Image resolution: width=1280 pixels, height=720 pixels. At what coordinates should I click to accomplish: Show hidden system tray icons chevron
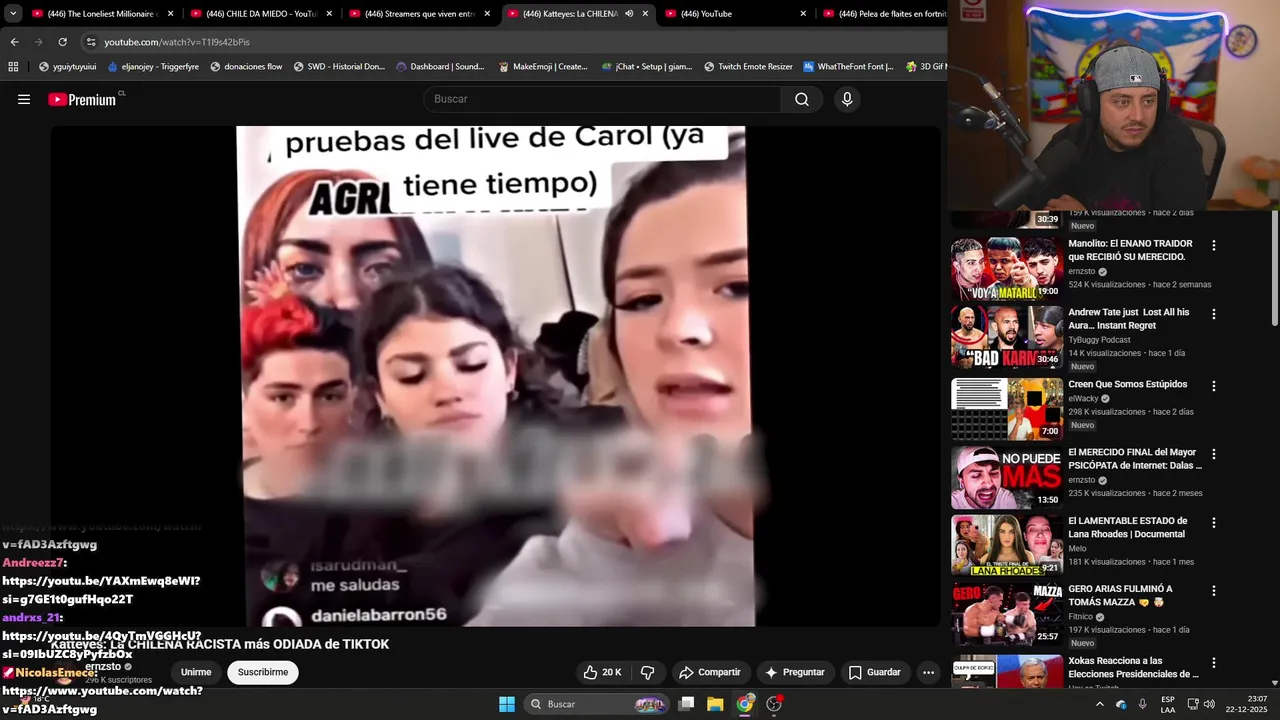1100,704
